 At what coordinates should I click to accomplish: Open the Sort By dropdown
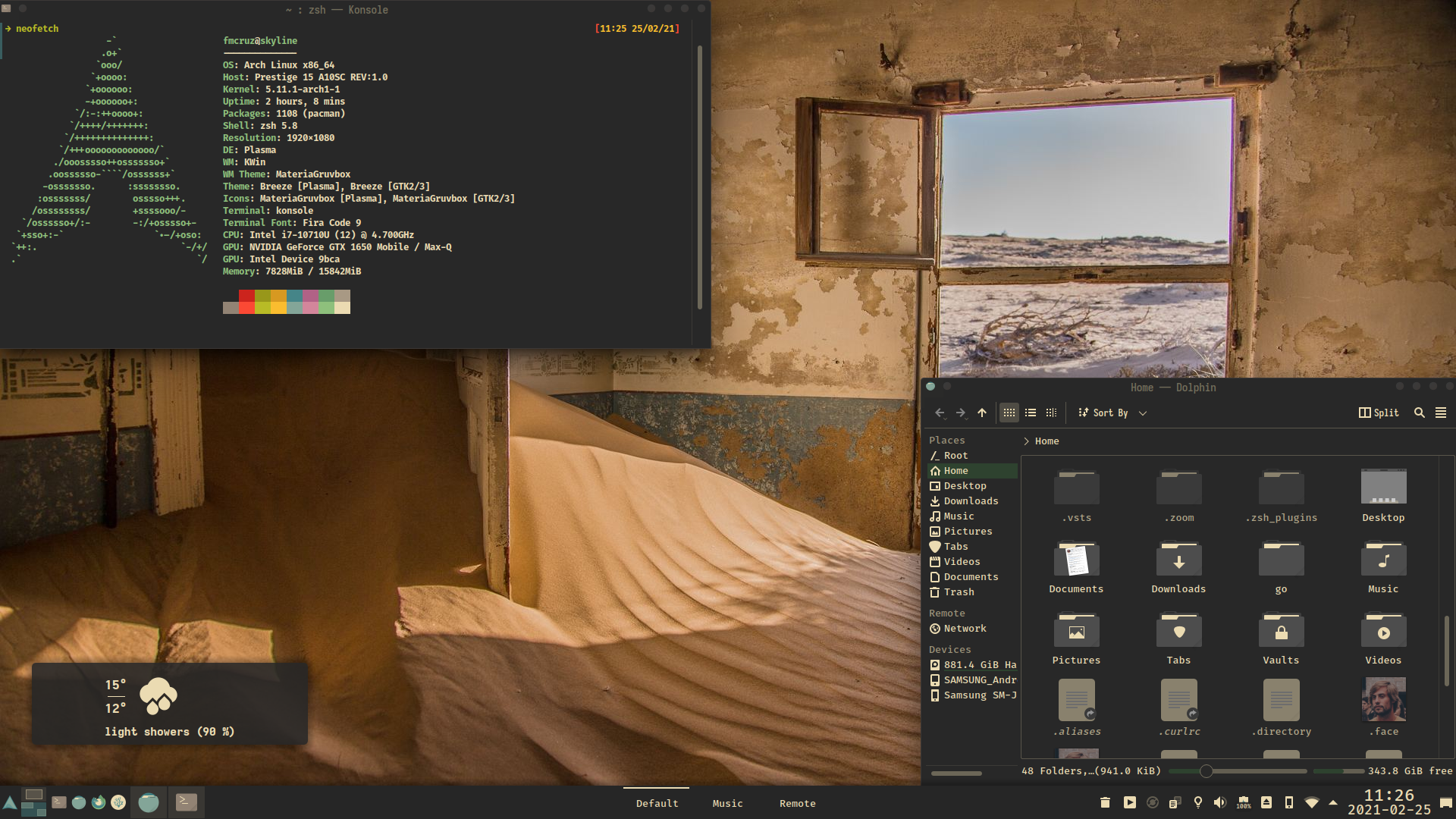1111,413
